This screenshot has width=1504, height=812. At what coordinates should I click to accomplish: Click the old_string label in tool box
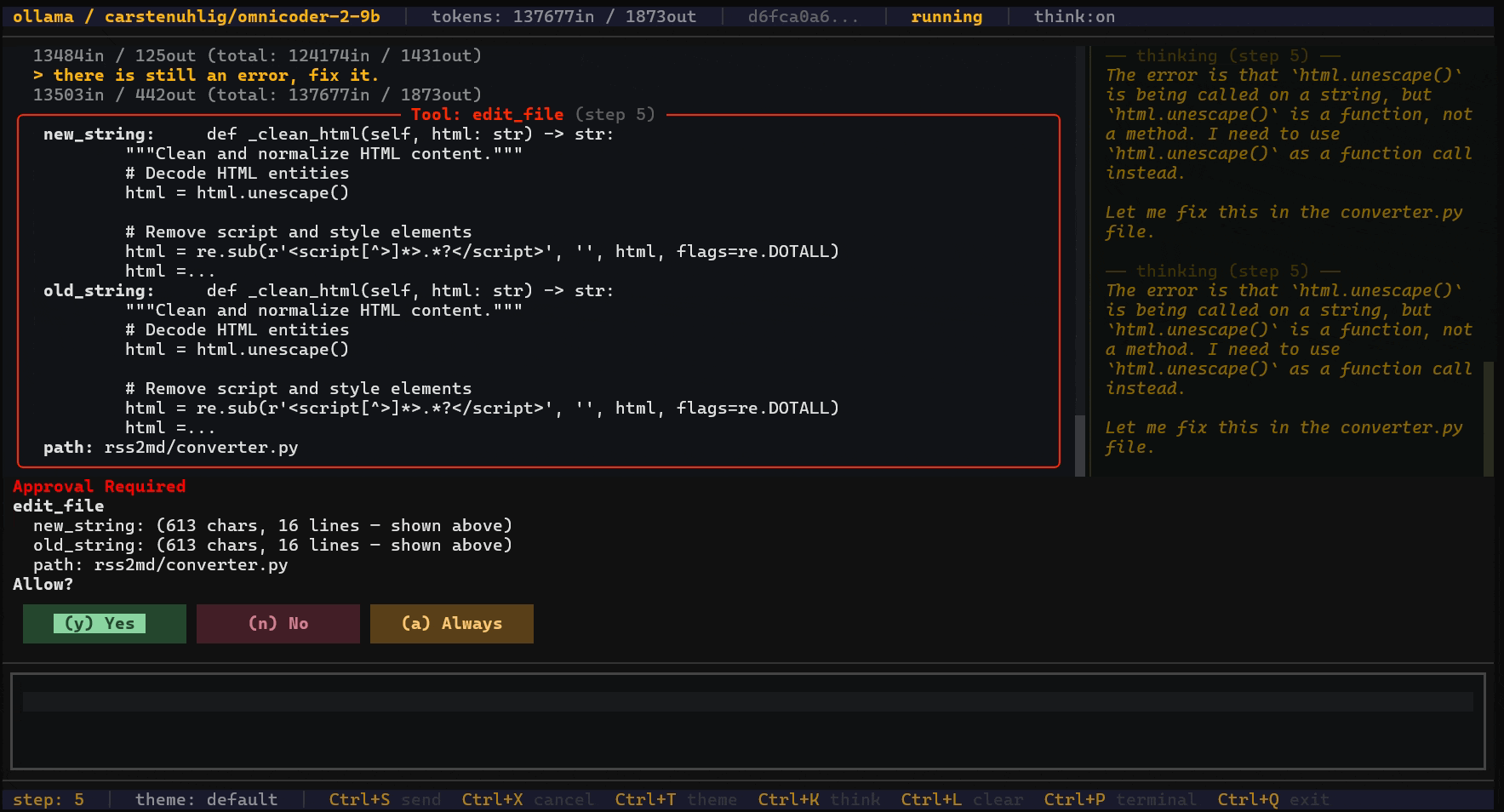pos(99,290)
